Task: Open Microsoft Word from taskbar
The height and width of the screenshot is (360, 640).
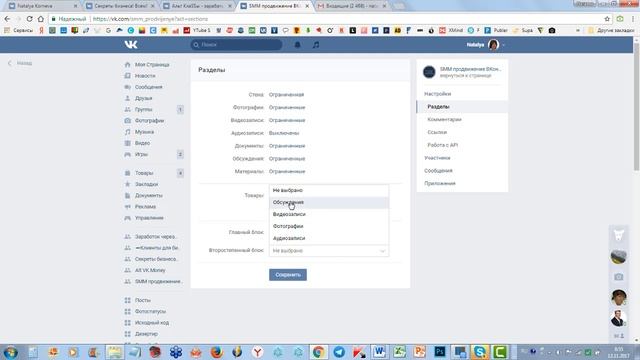Action: tap(379, 352)
